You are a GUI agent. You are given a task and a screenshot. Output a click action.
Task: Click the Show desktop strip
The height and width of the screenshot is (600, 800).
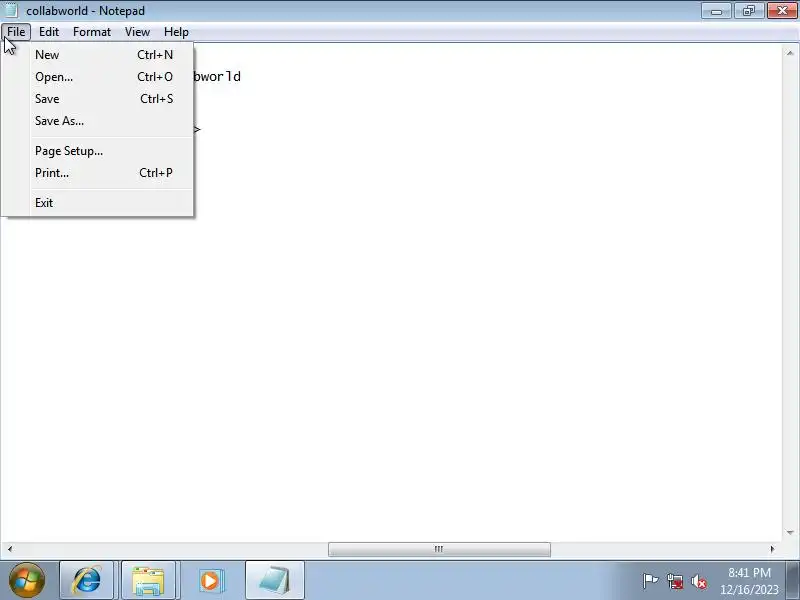click(x=793, y=580)
